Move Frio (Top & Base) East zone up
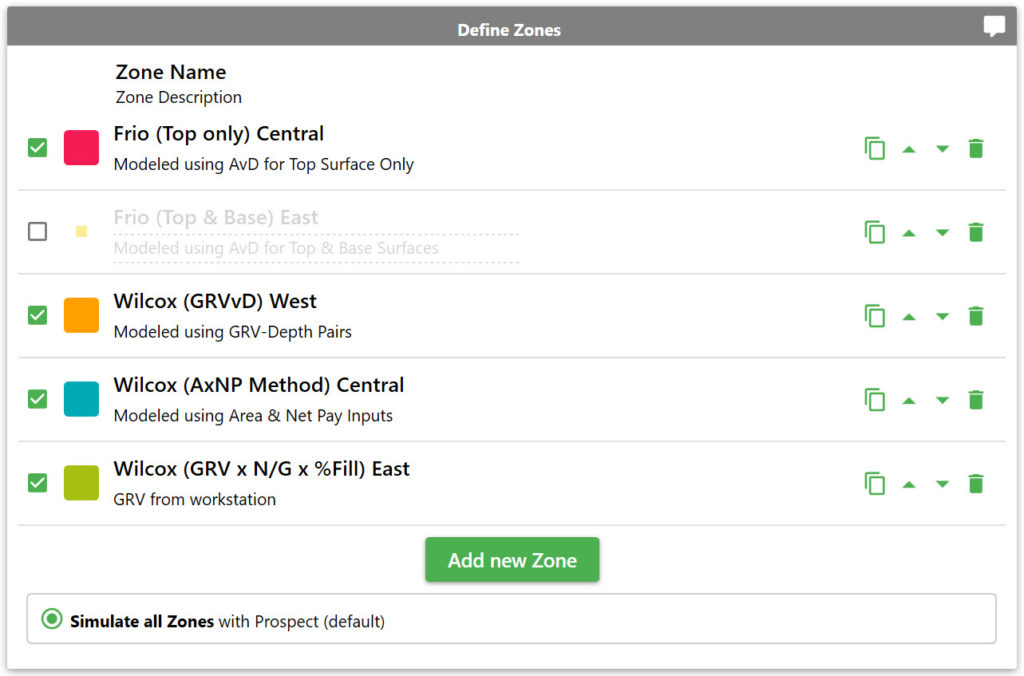This screenshot has height=676, width=1024. (x=908, y=233)
